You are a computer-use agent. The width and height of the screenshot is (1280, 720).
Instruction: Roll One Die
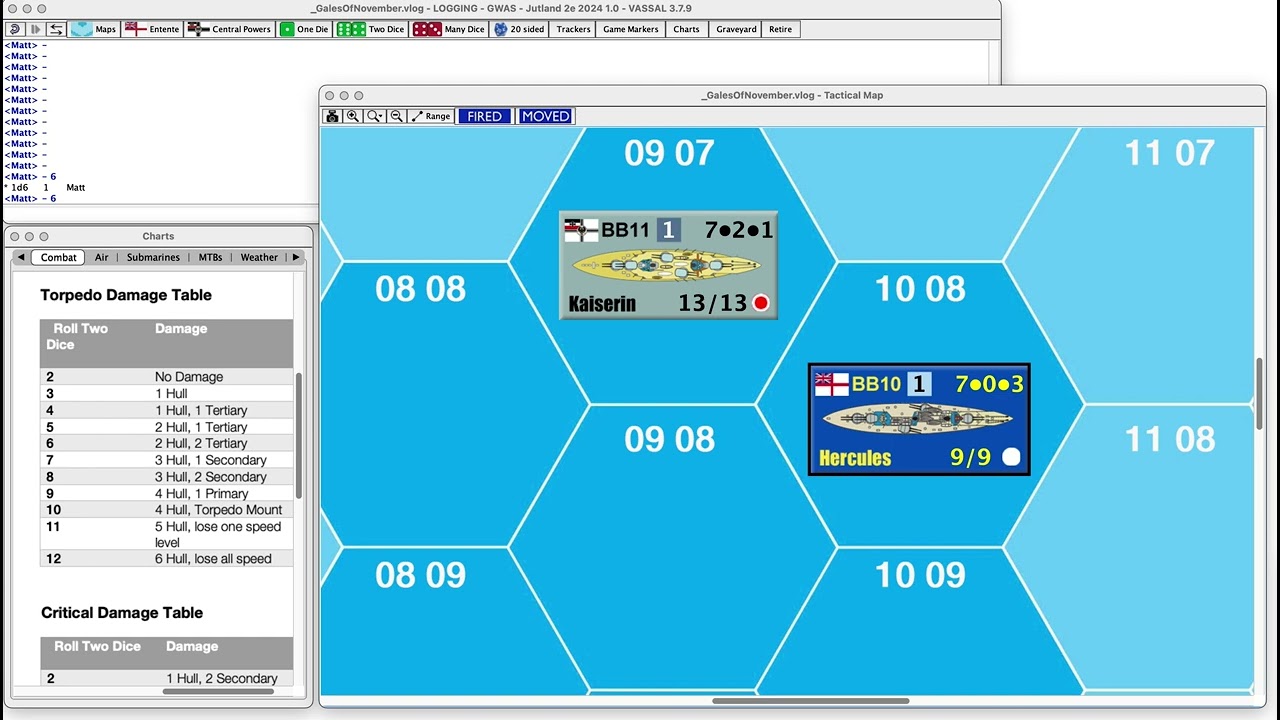click(305, 29)
